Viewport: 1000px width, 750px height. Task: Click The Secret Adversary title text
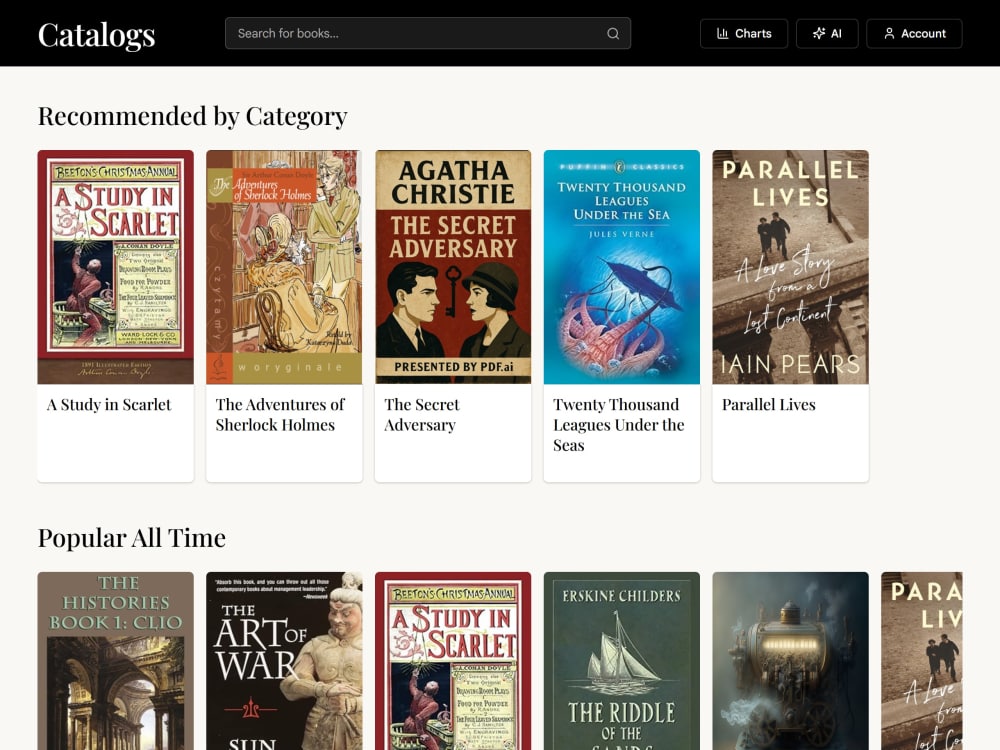pos(422,415)
